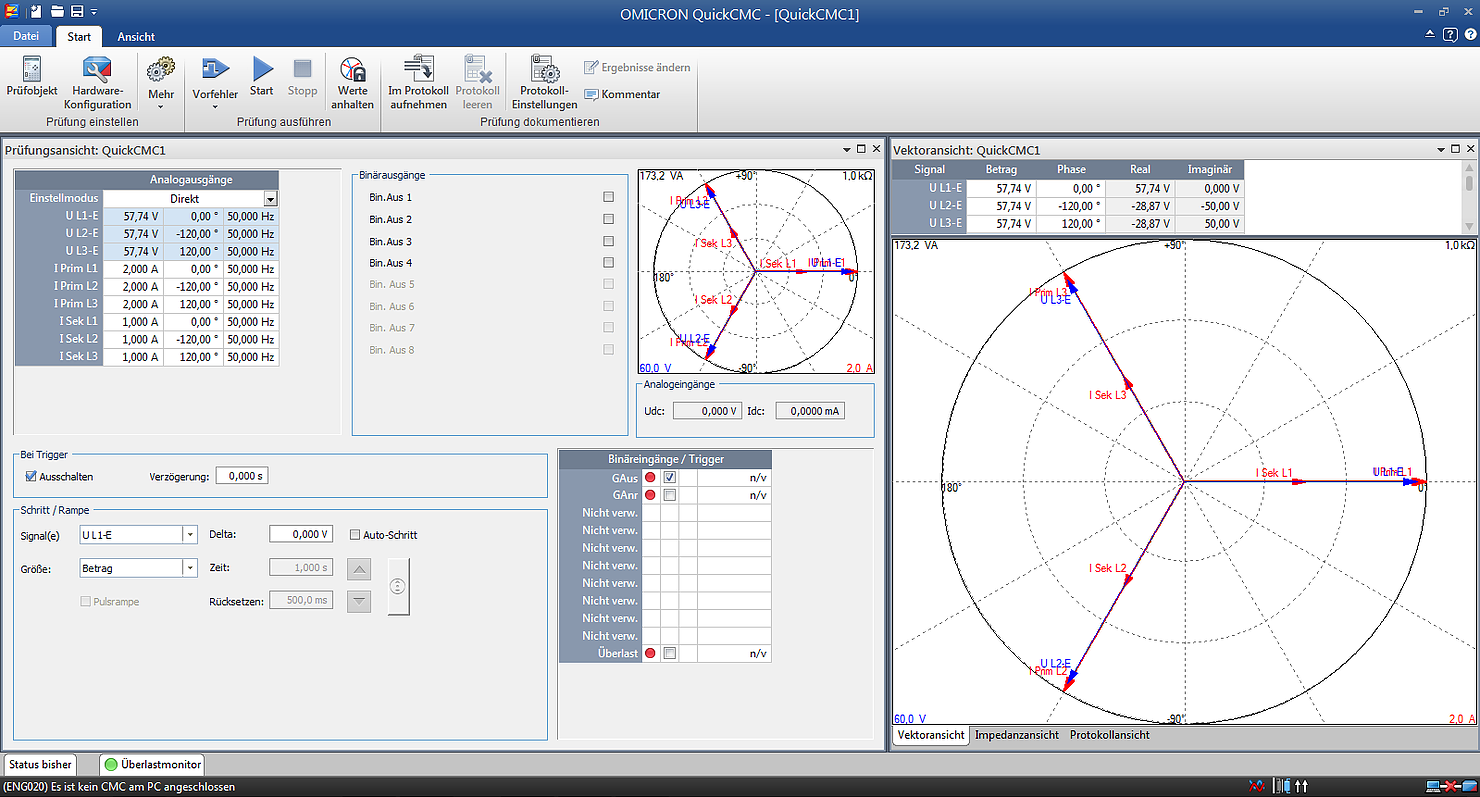Screen dimensions: 1480x797
Task: Click the Verzögerung input field
Action: coord(242,476)
